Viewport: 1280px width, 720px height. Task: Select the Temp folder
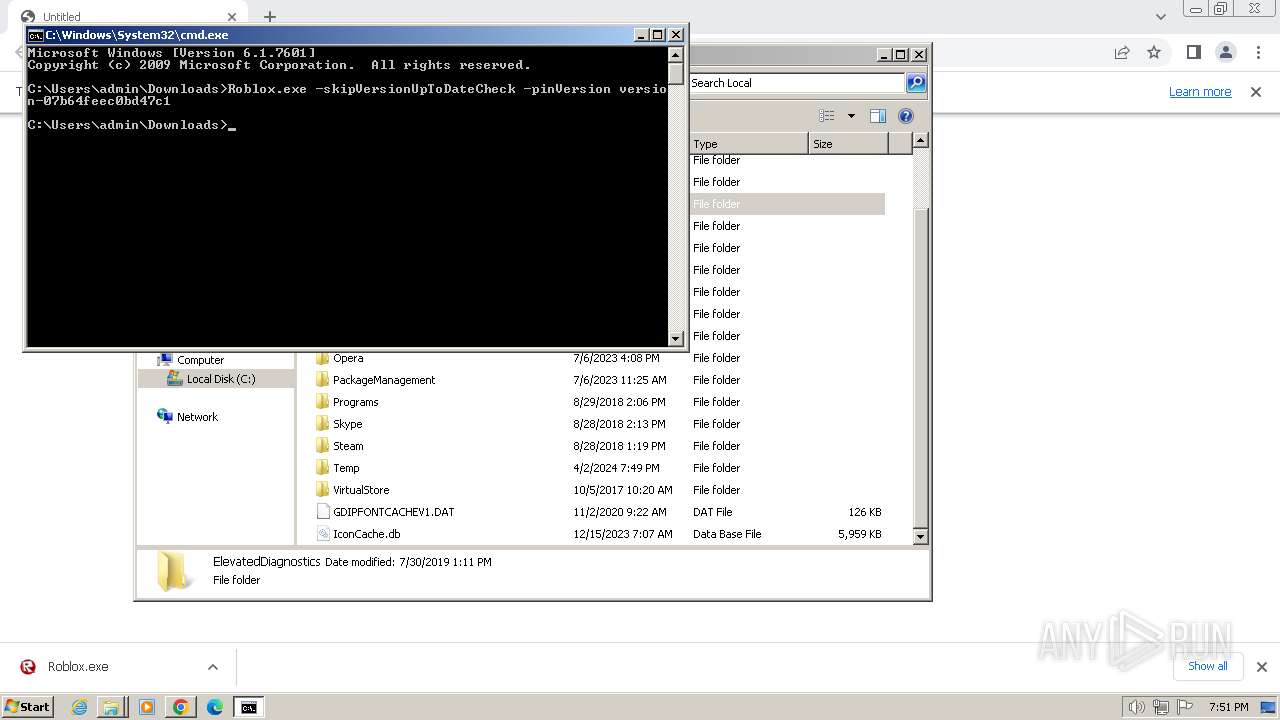pos(346,468)
